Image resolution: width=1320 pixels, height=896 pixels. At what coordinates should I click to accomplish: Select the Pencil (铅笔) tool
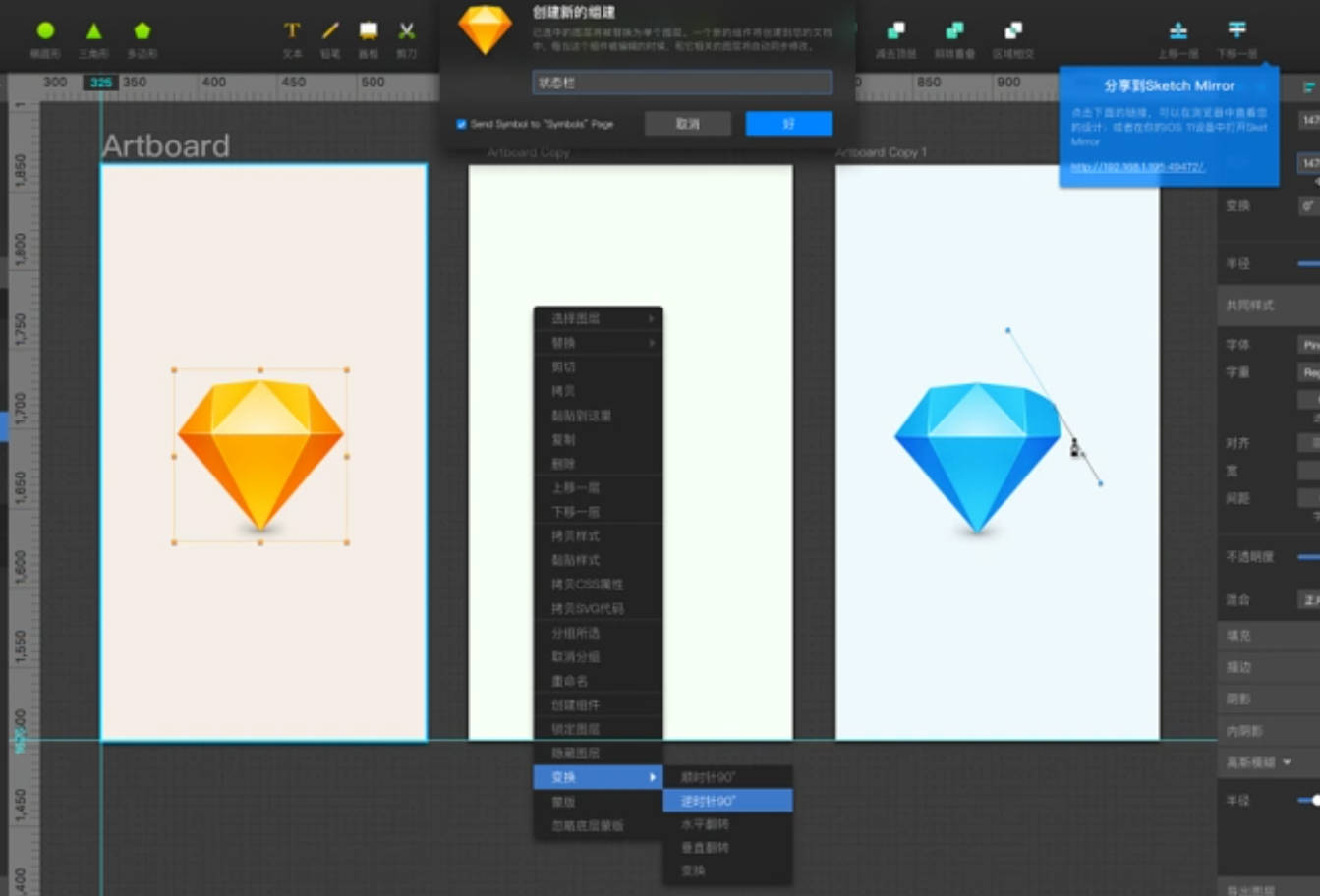tap(330, 32)
